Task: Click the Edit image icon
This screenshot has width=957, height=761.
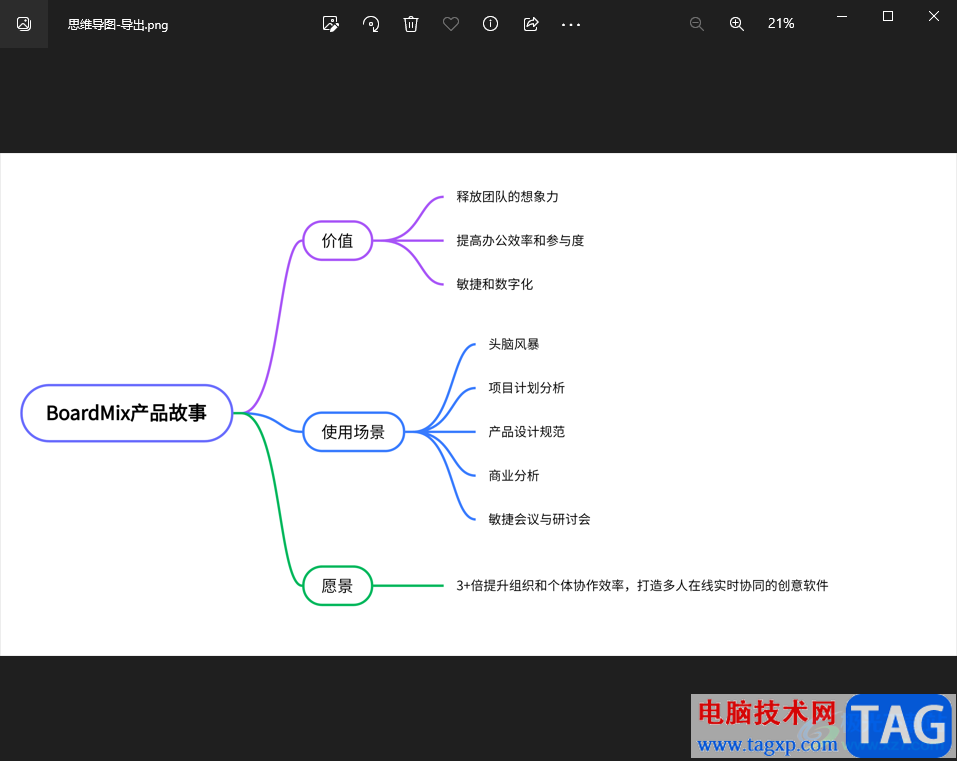Action: click(330, 24)
